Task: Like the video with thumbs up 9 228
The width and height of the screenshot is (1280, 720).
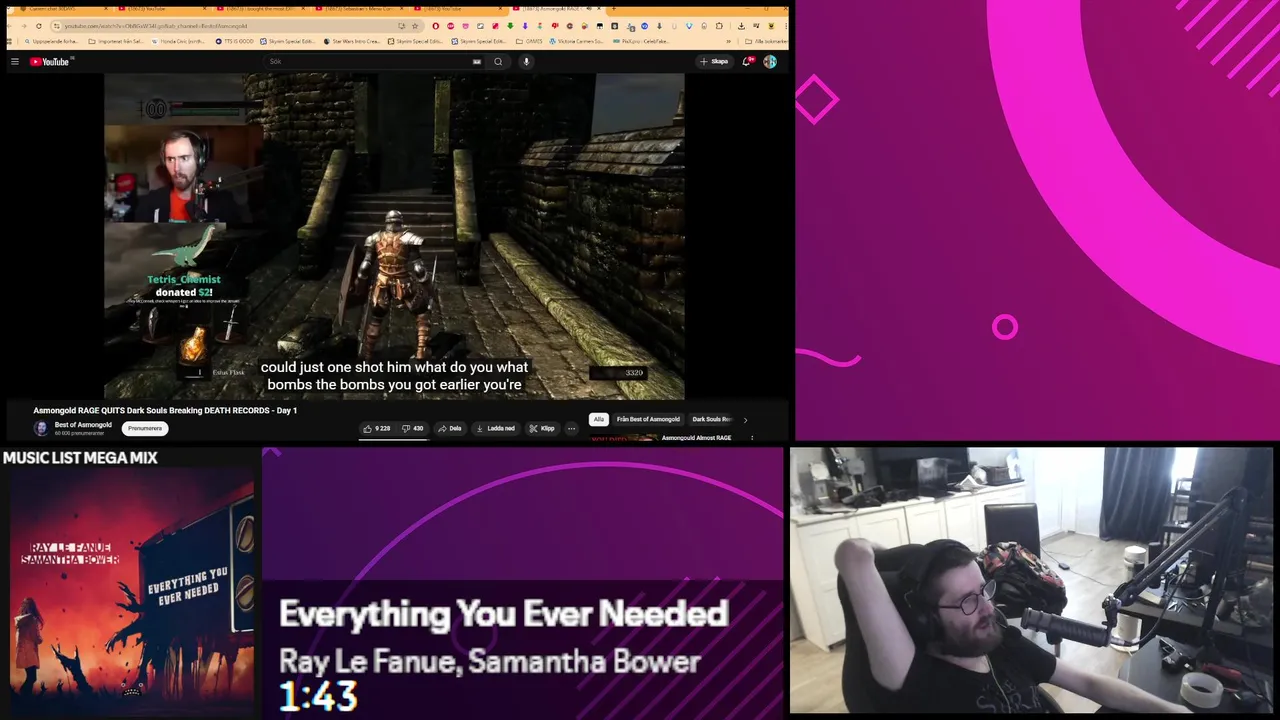Action: coord(377,428)
